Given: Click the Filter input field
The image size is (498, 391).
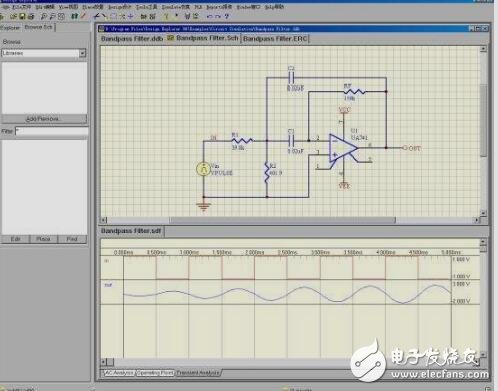Looking at the screenshot, I should click(x=52, y=131).
